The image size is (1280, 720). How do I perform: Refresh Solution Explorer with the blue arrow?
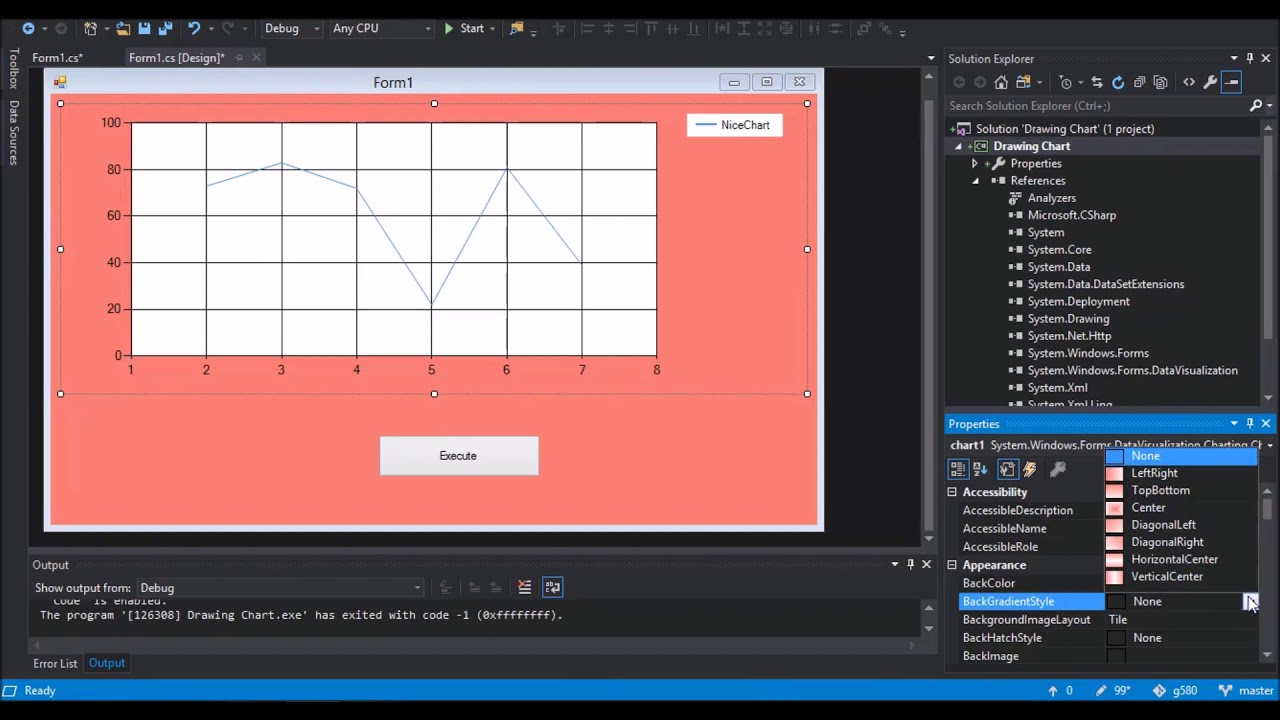[1118, 82]
